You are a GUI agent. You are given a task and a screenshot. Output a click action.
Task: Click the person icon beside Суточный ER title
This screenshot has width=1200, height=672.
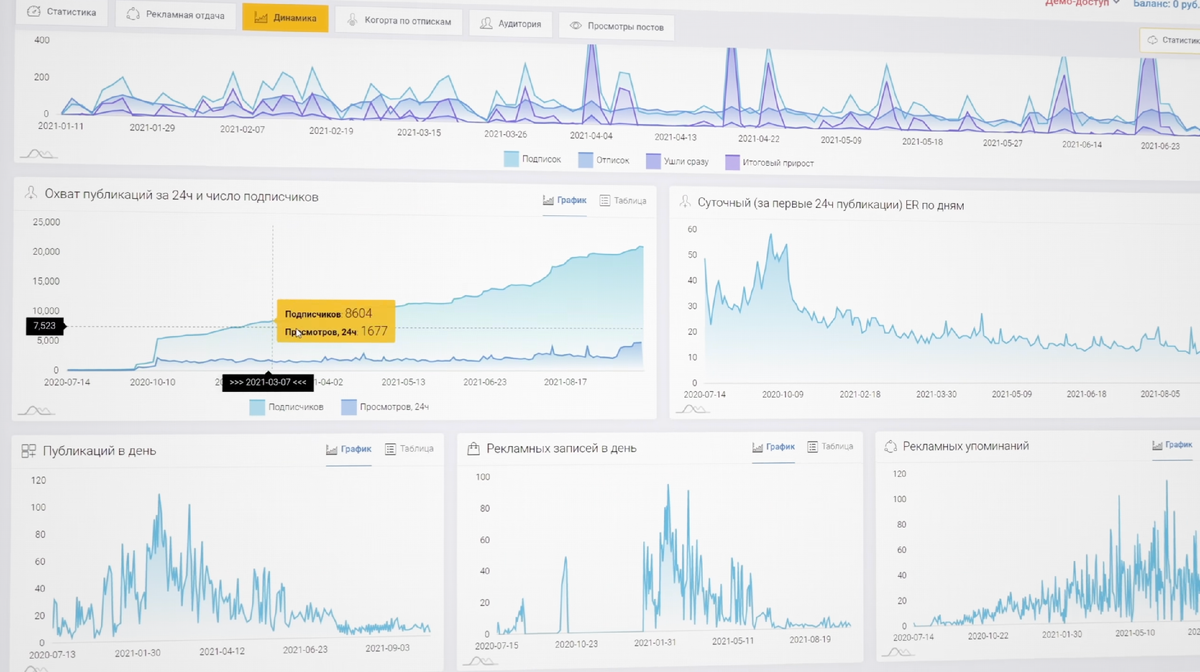coord(685,201)
